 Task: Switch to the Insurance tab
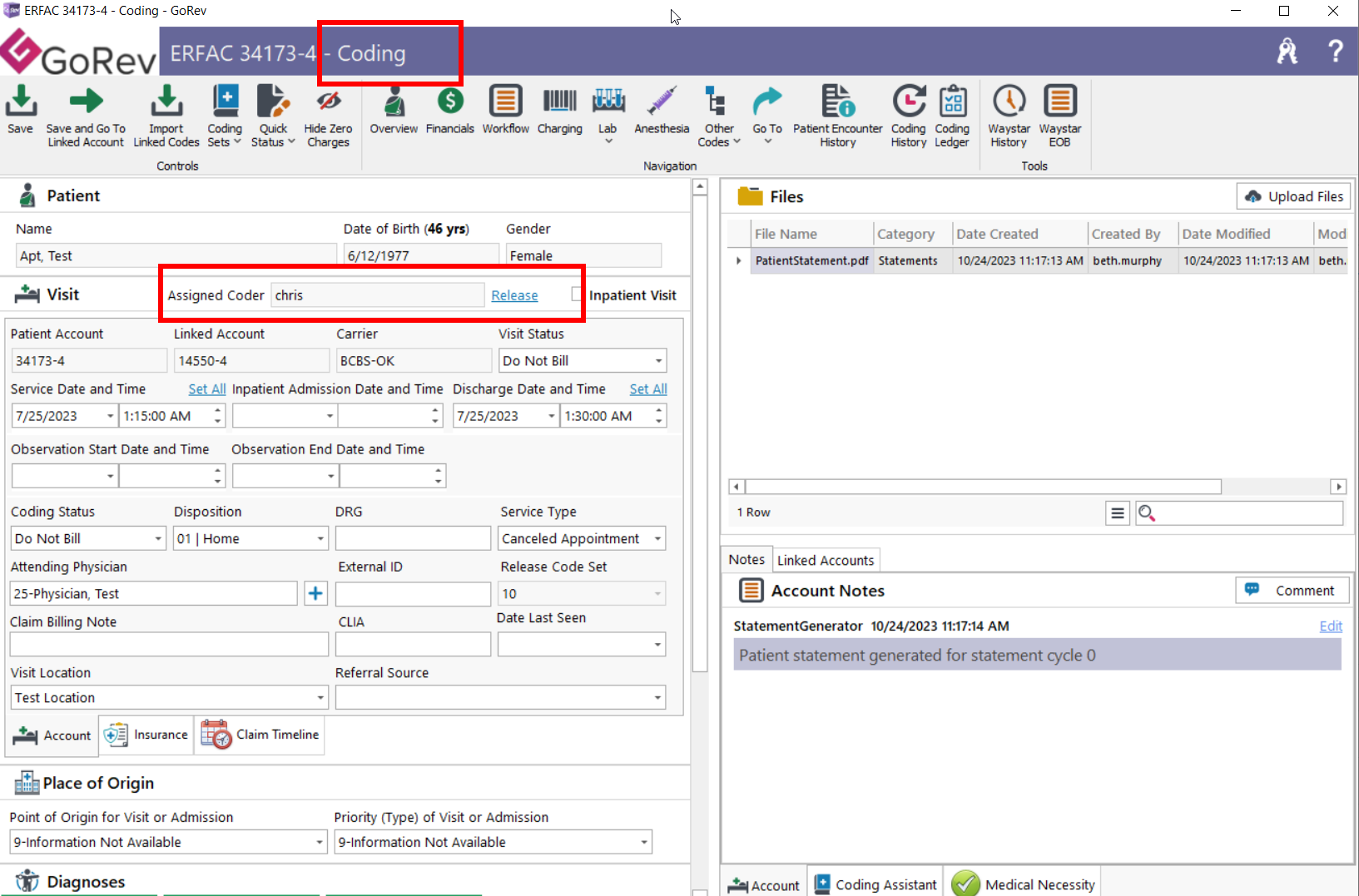[x=146, y=735]
